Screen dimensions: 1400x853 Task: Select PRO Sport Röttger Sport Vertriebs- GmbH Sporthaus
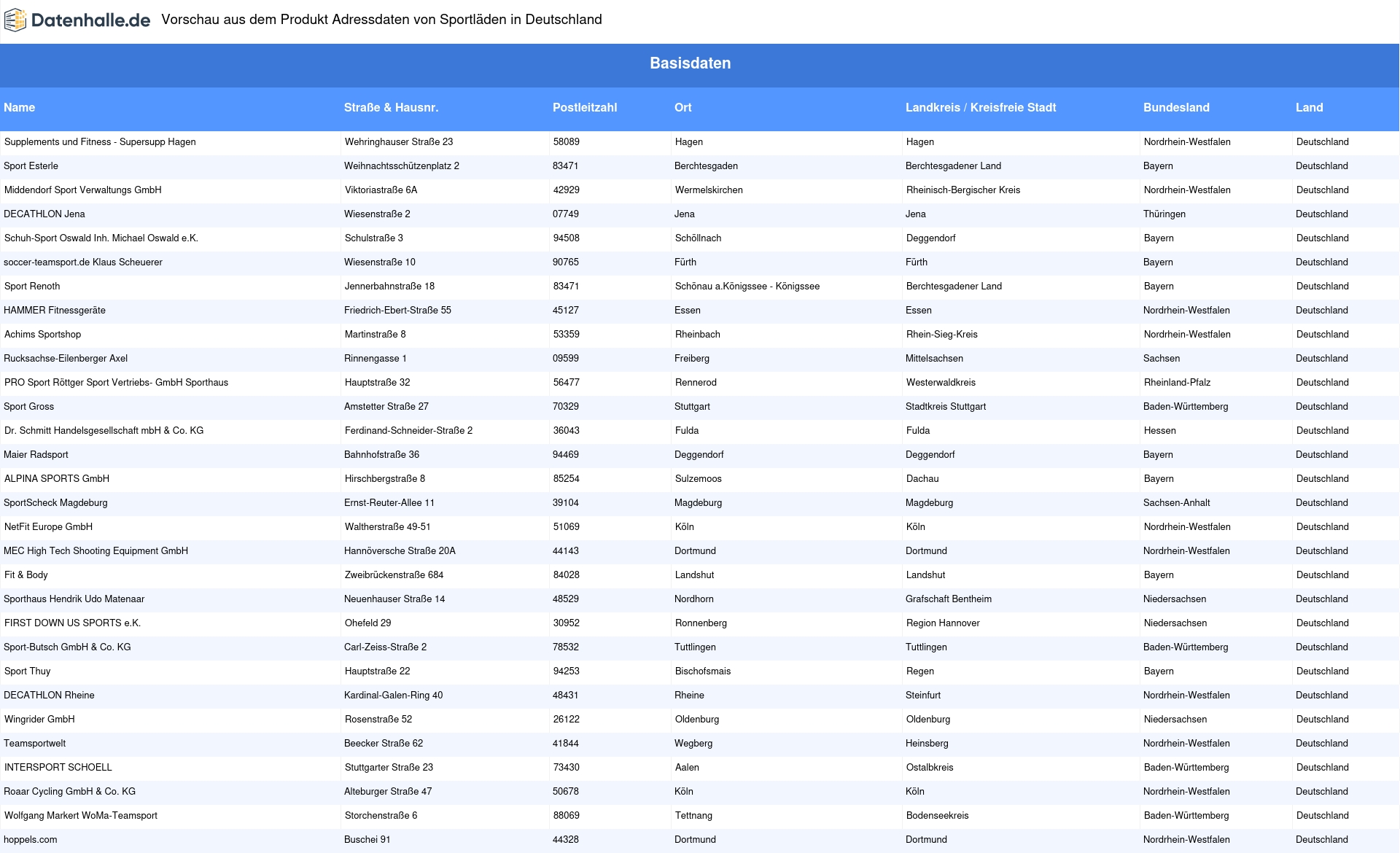tap(117, 383)
